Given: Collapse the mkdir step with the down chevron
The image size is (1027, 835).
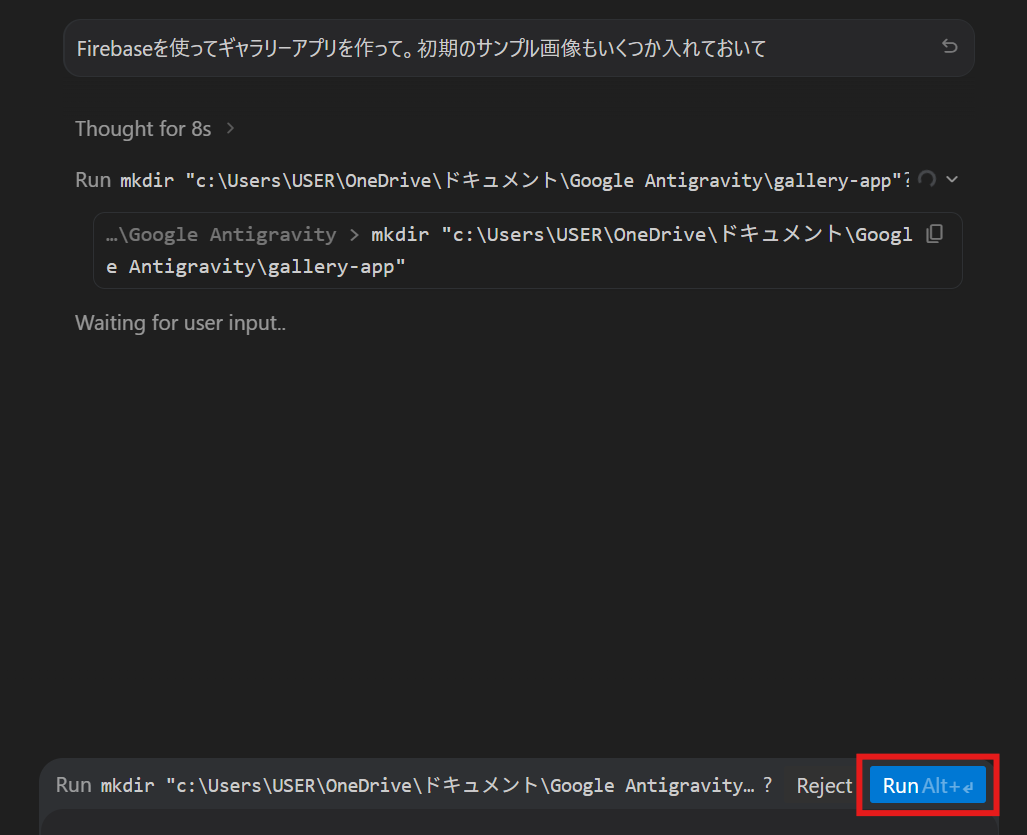Looking at the screenshot, I should (952, 179).
